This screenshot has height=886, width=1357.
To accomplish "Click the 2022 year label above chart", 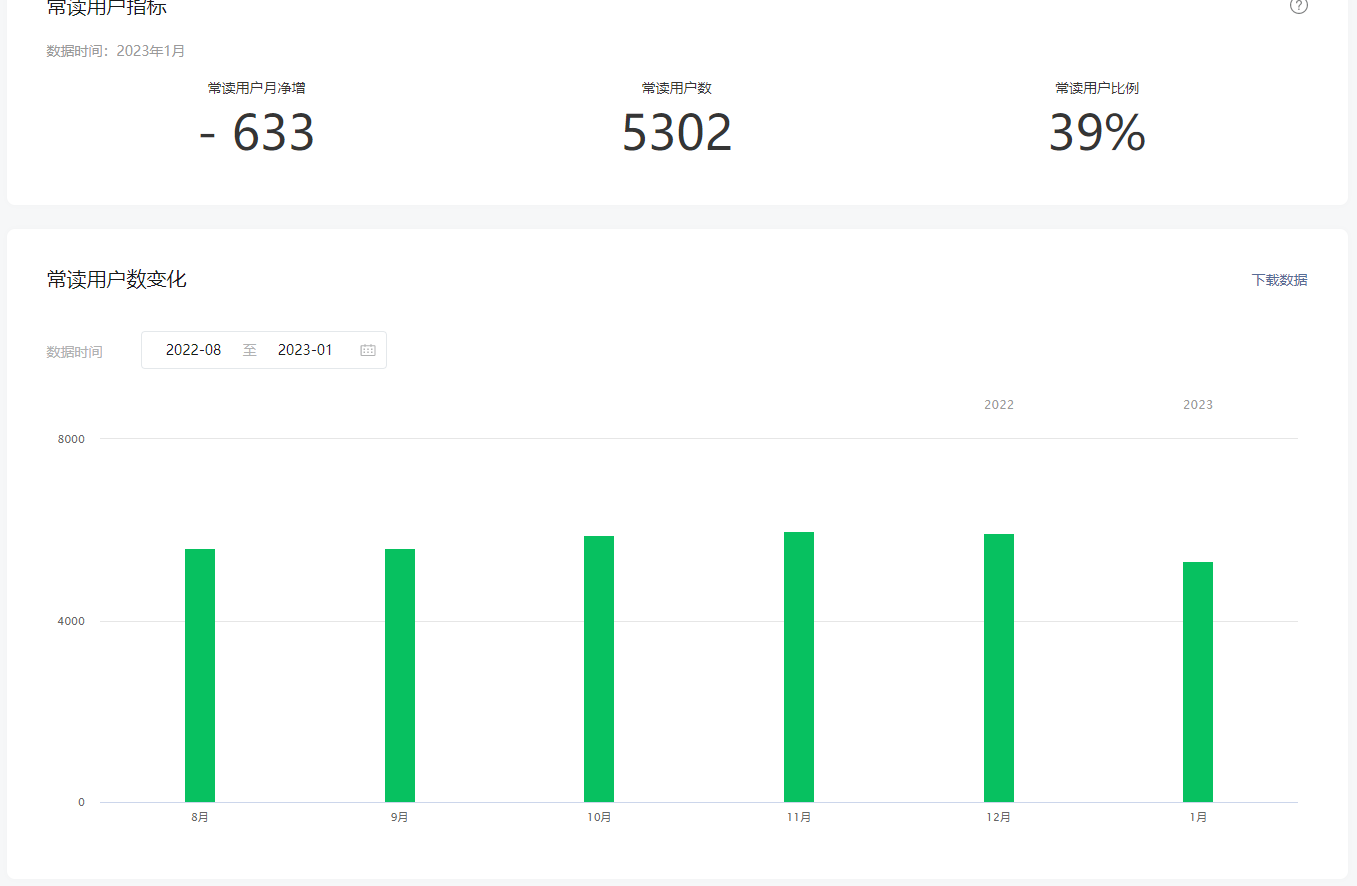I will (999, 405).
